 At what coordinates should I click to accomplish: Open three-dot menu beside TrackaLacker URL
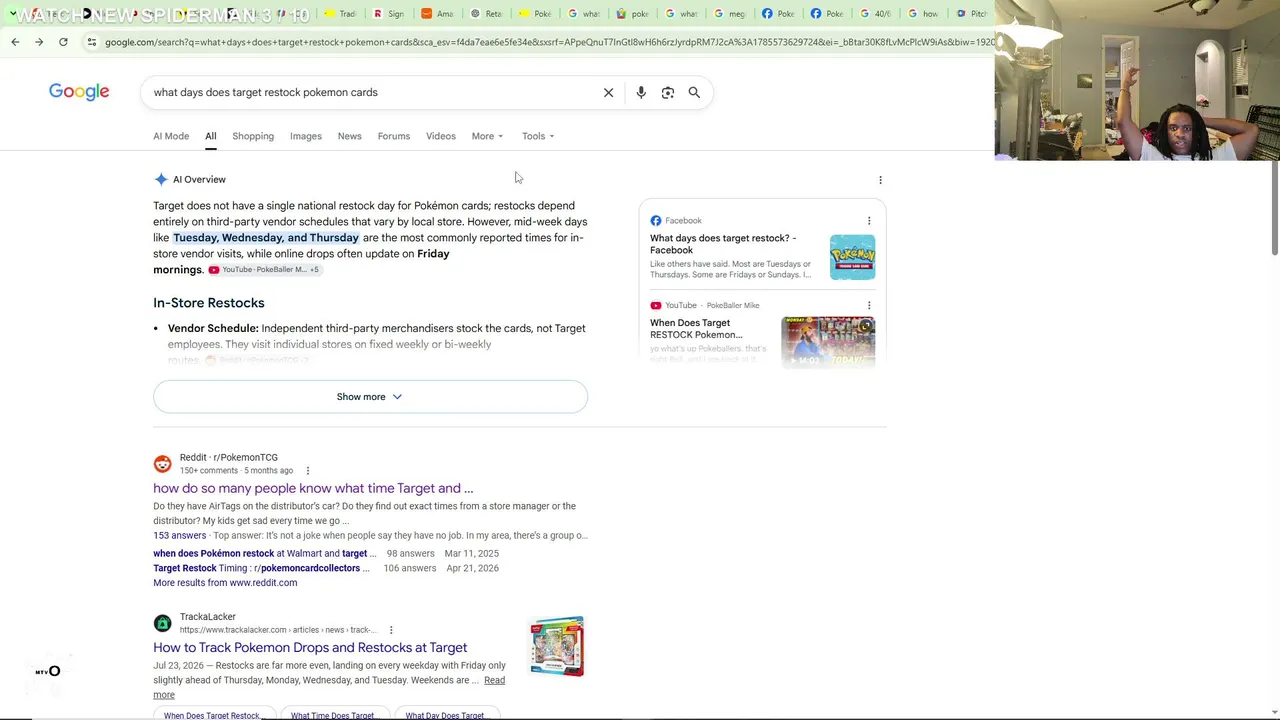click(x=391, y=630)
